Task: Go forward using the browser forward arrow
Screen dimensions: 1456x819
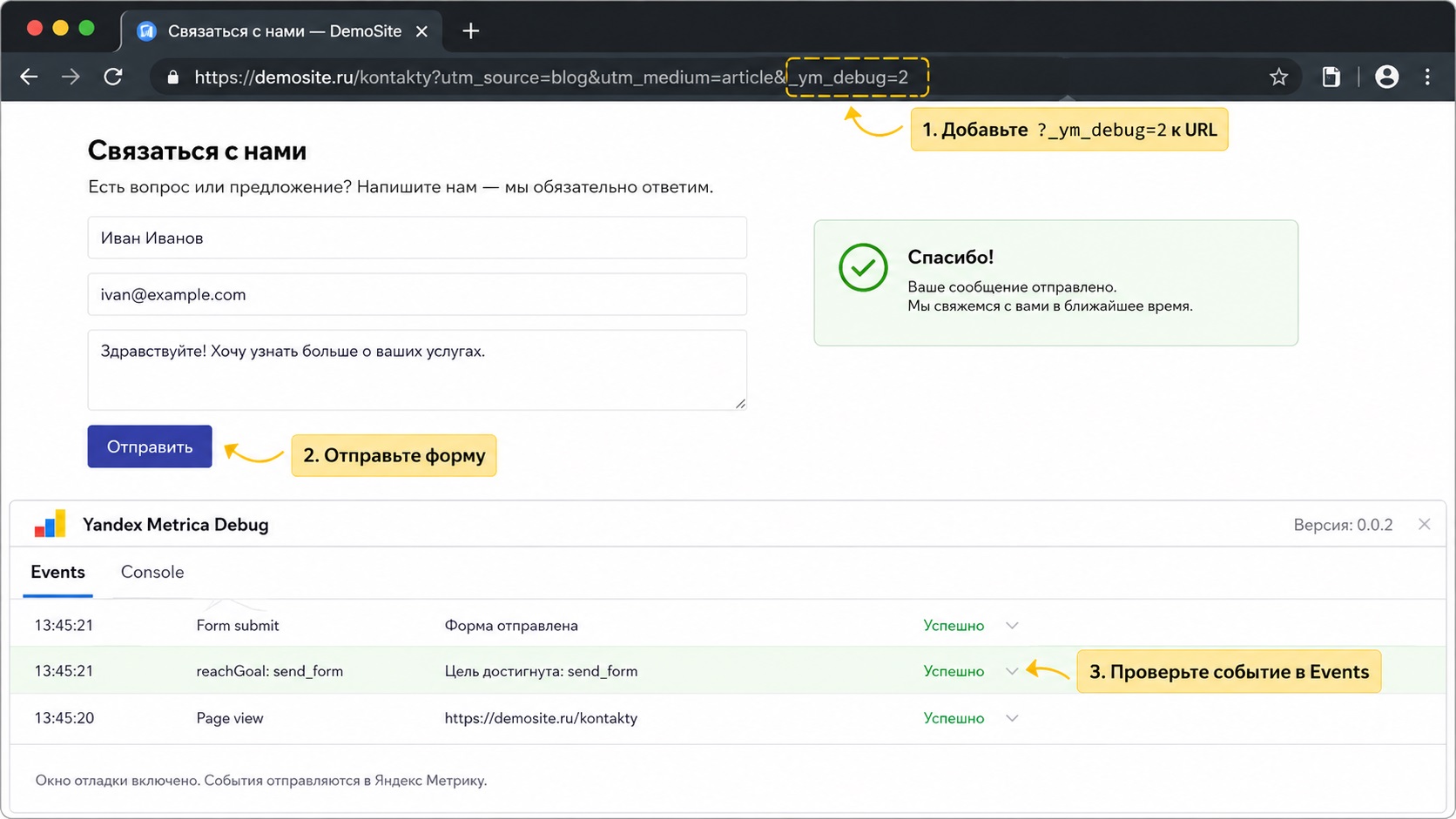Action: coord(71,77)
